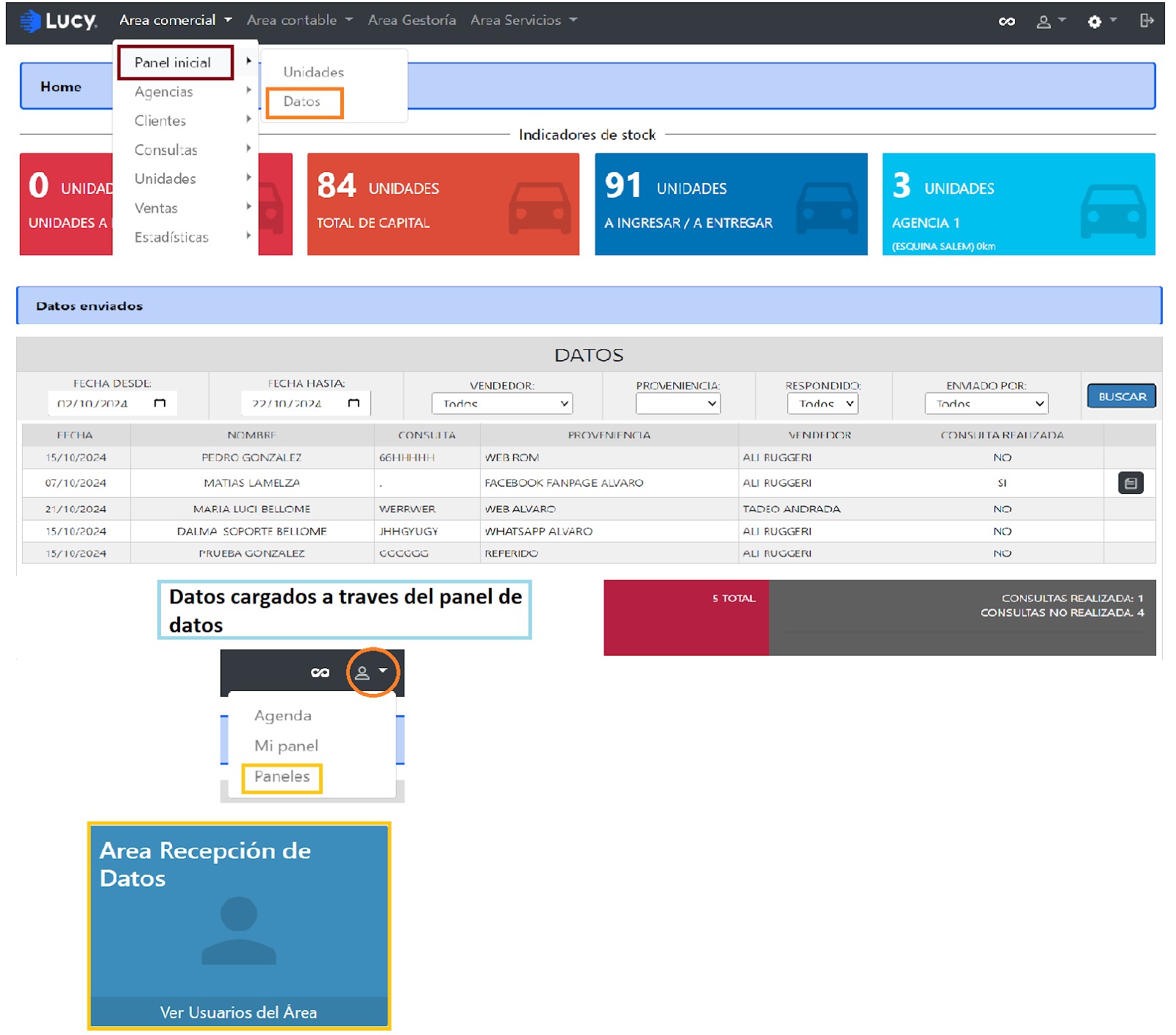Image resolution: width=1176 pixels, height=1035 pixels.
Task: Click the Fecha Desde date field
Action: [x=112, y=403]
